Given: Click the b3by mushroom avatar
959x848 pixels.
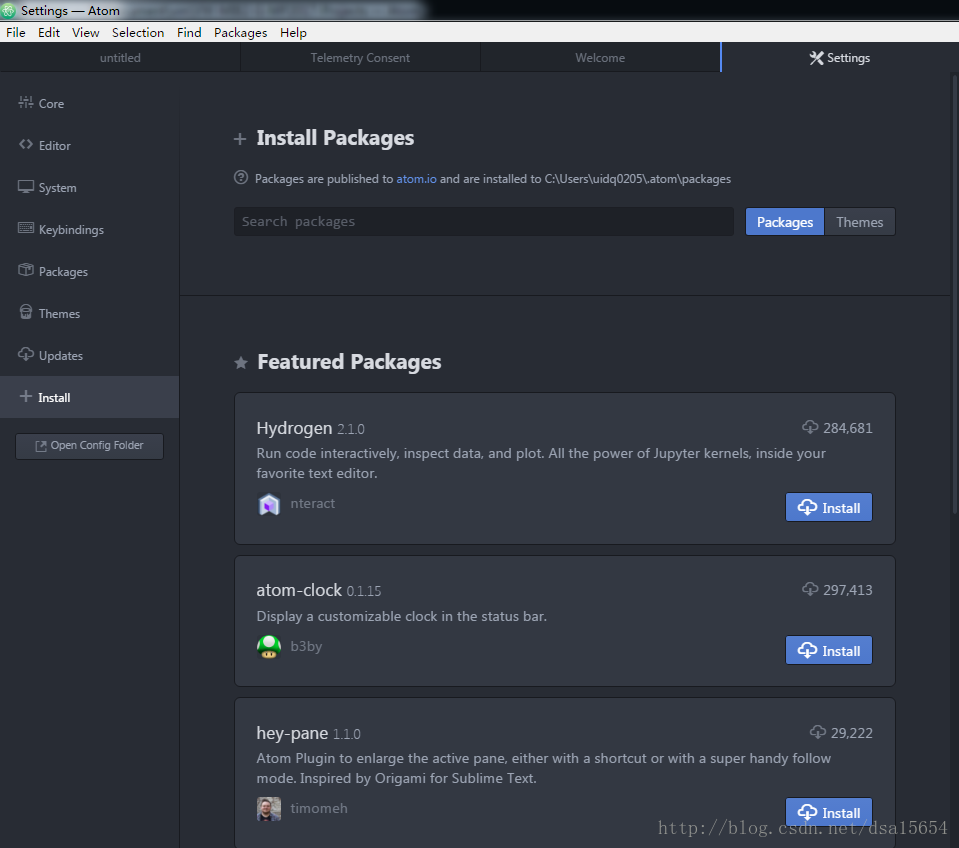Looking at the screenshot, I should click(x=269, y=647).
